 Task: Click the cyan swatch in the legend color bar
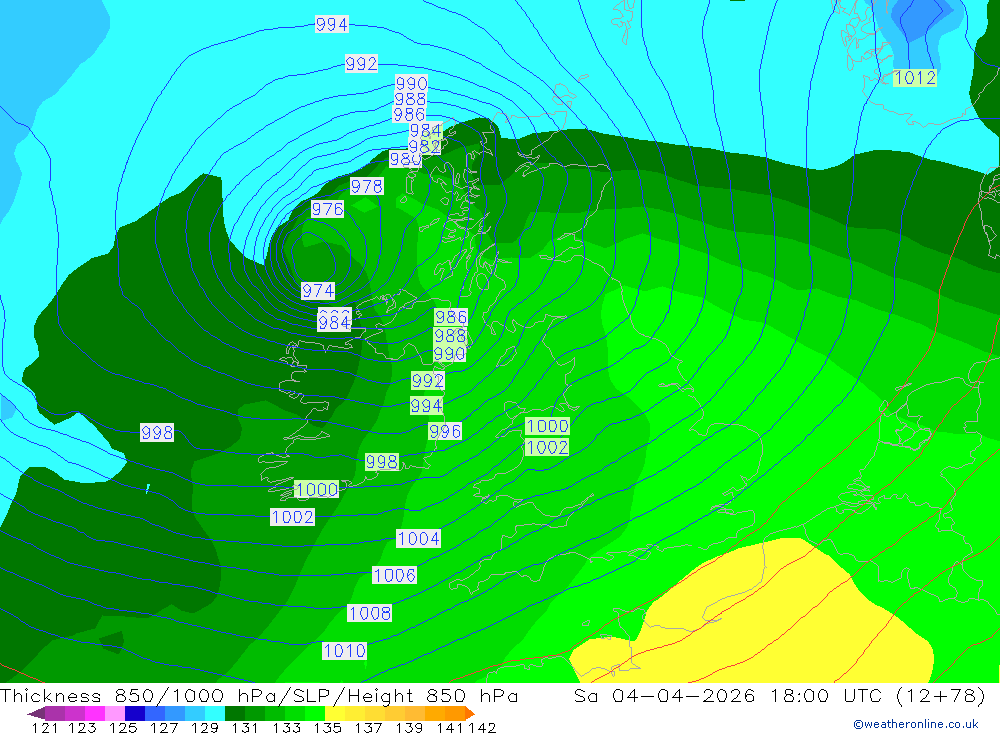[x=215, y=713]
